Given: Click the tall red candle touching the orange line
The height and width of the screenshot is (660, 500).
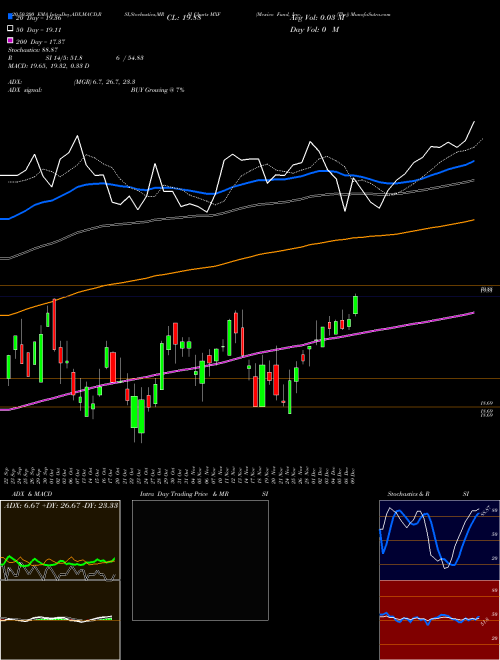Looking at the screenshot, I should click(54, 324).
